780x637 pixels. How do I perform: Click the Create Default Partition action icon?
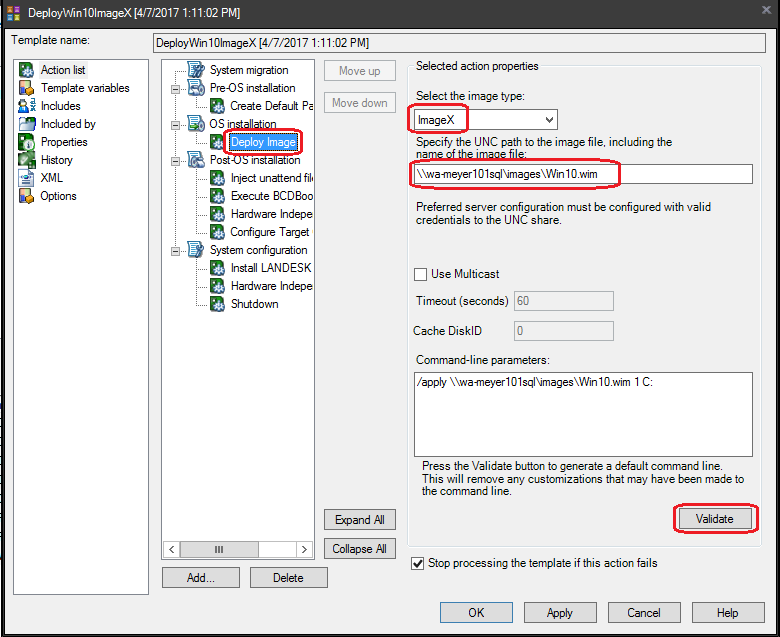point(217,106)
